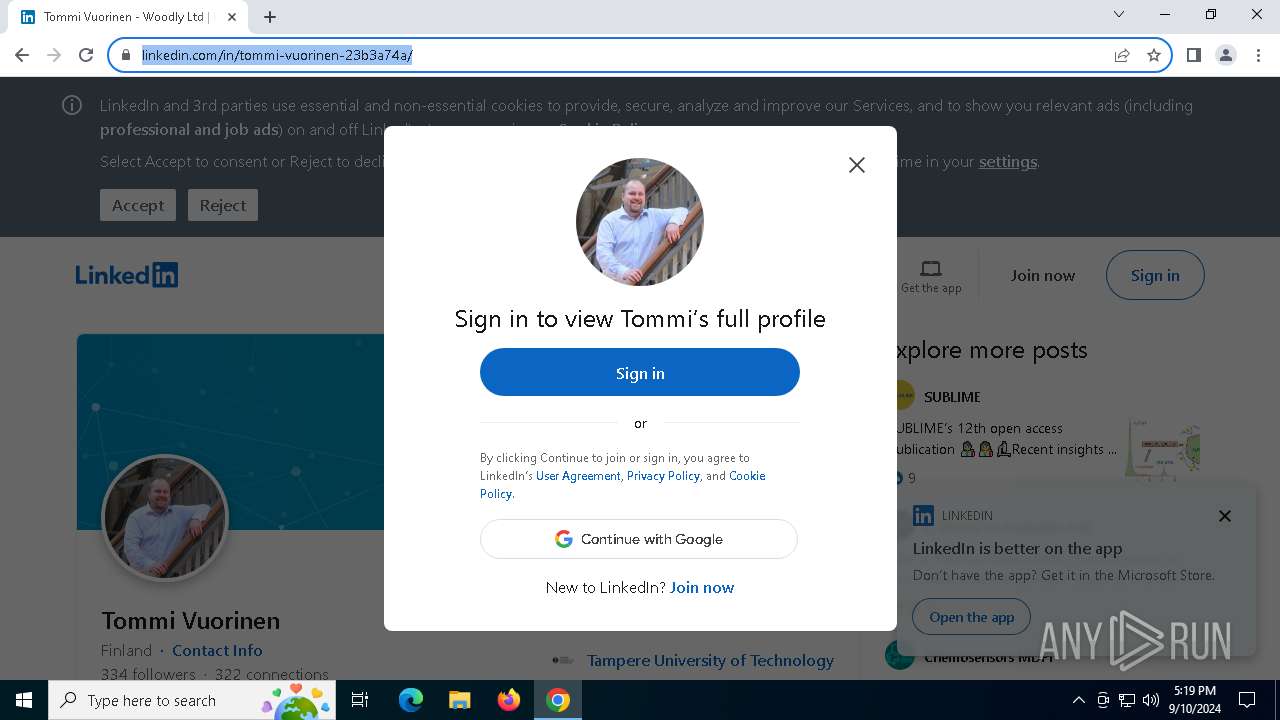The height and width of the screenshot is (720, 1280).
Task: Open the User Agreement link
Action: (578, 476)
